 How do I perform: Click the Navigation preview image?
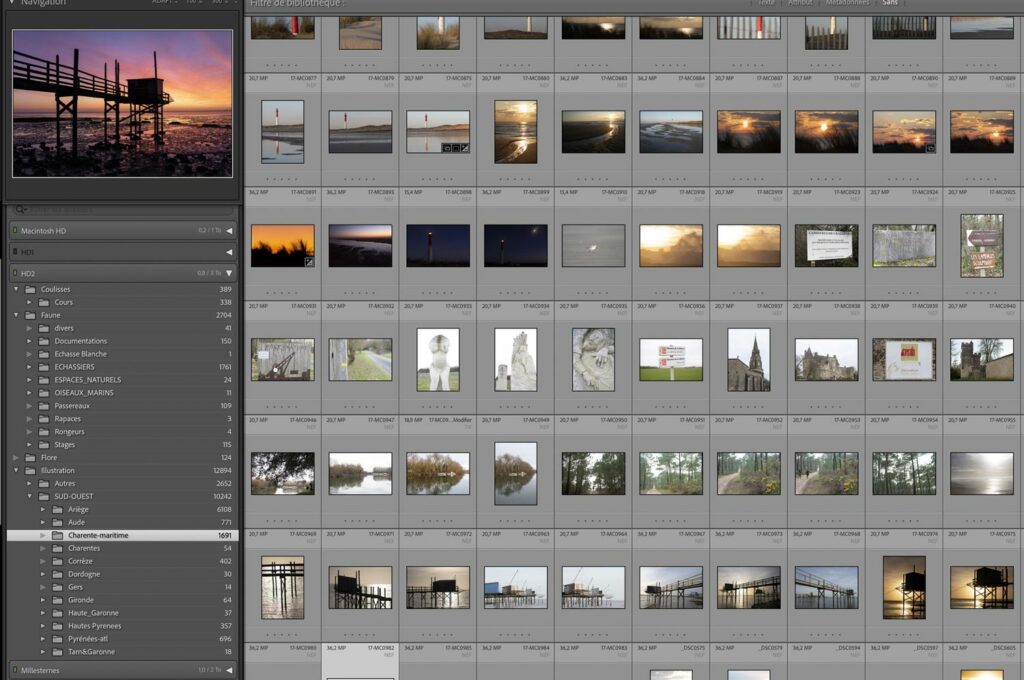(x=123, y=103)
